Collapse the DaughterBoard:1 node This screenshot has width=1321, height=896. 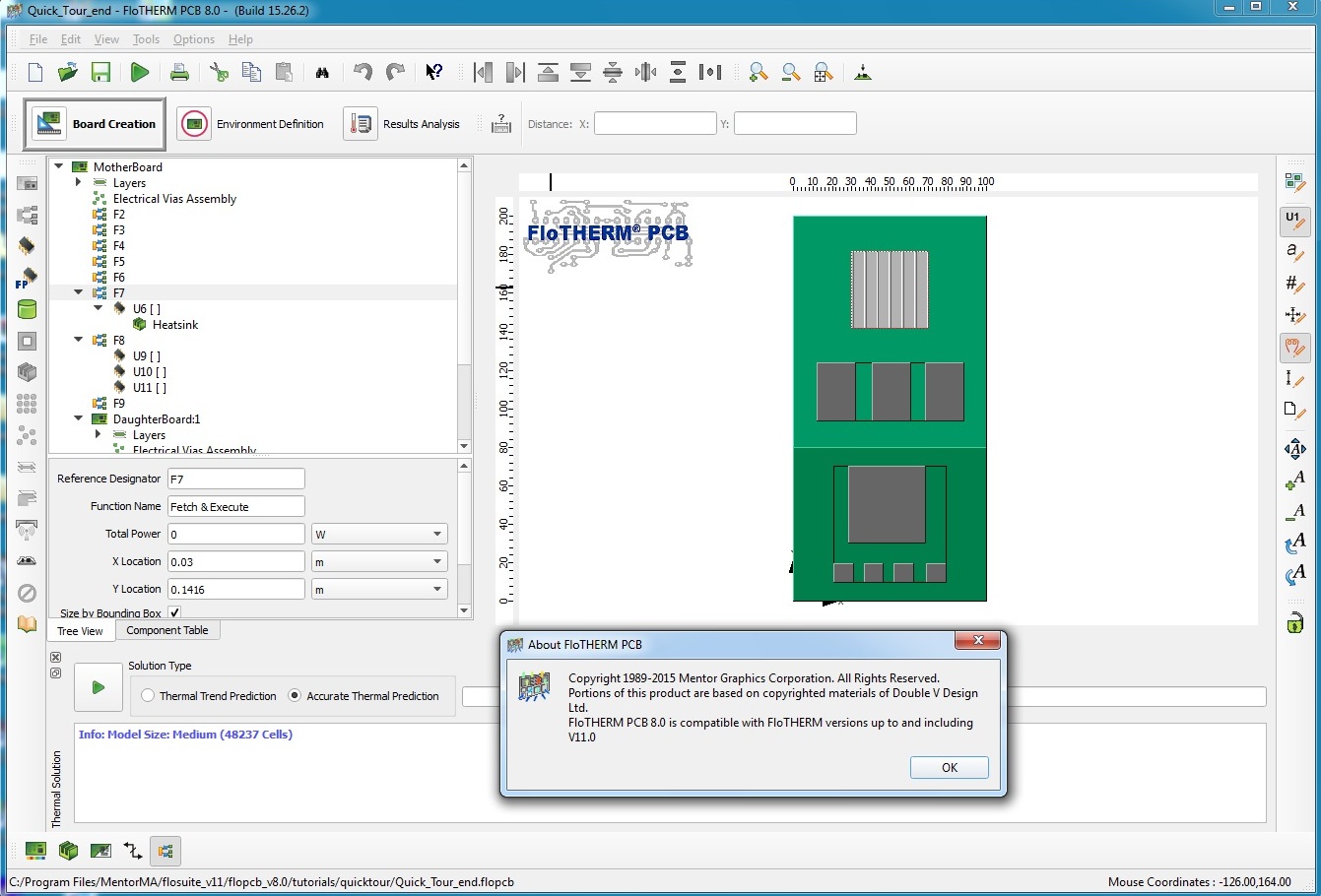(79, 418)
